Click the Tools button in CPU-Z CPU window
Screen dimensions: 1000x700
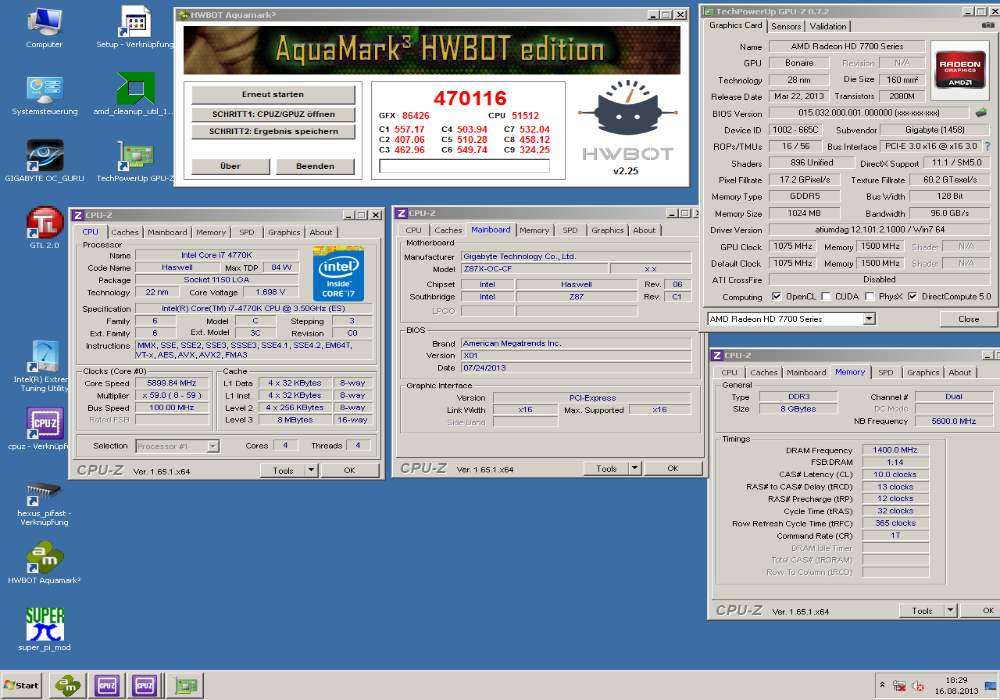tap(283, 470)
